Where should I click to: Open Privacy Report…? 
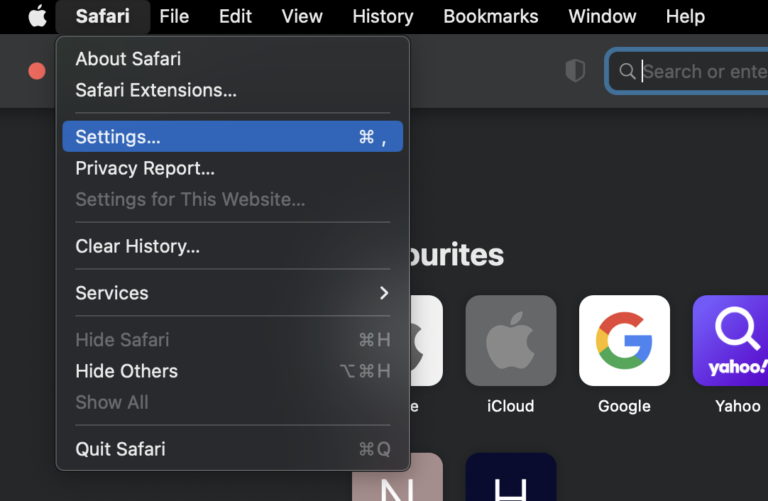233,168
